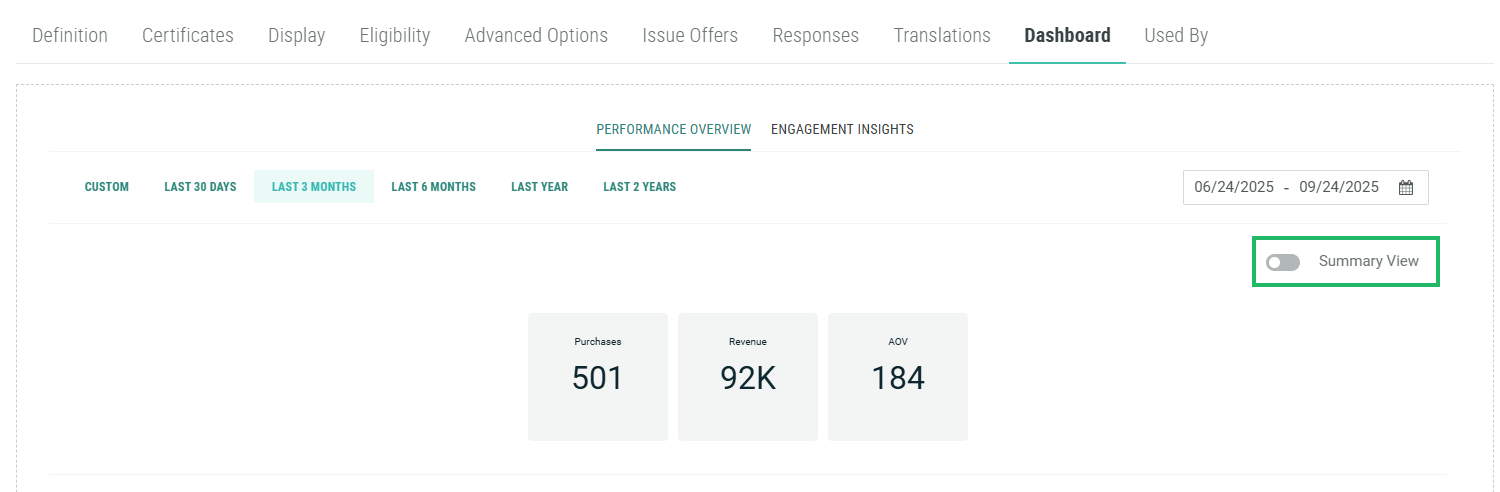Switch to the Issue Offers tab

(690, 35)
